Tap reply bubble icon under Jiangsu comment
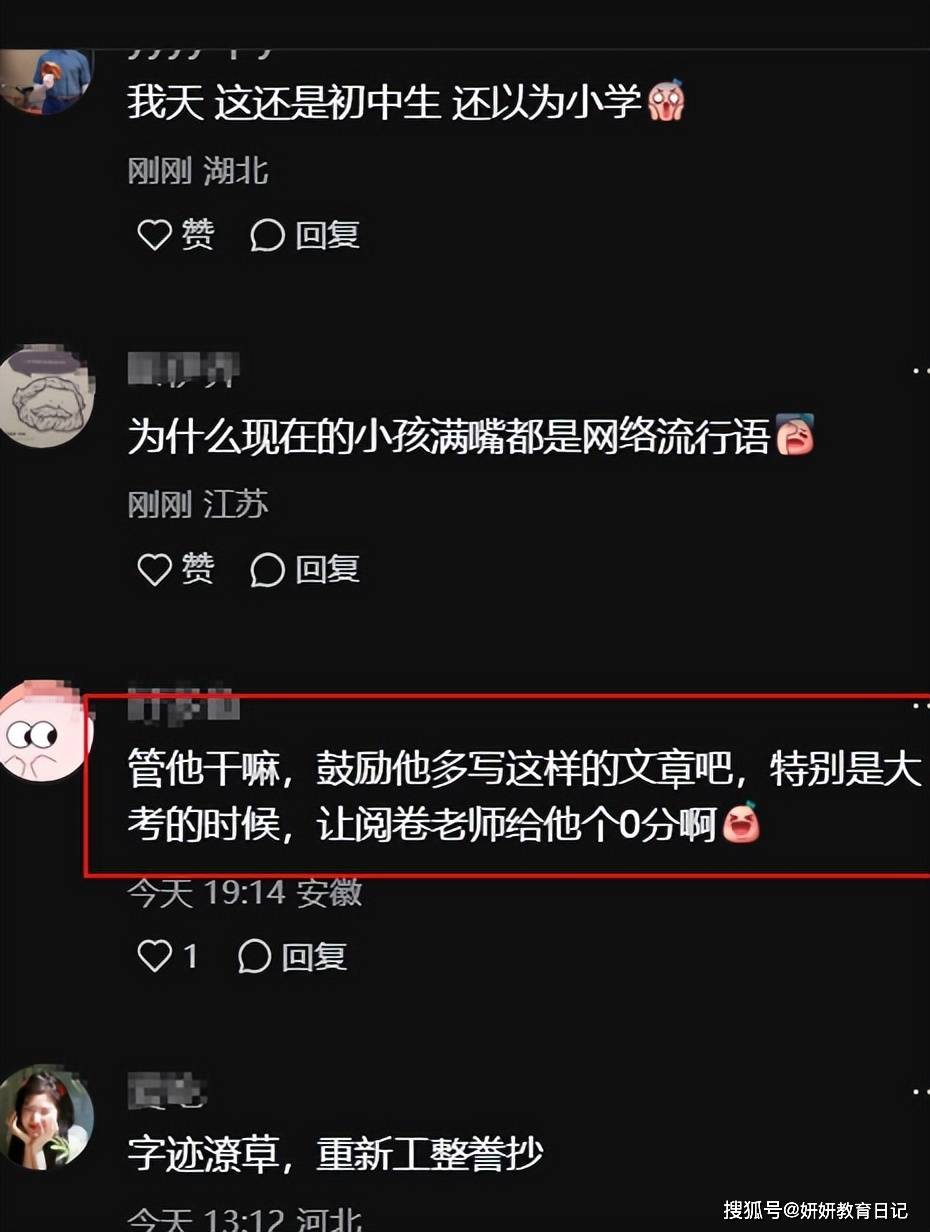This screenshot has width=930, height=1232. coord(267,569)
